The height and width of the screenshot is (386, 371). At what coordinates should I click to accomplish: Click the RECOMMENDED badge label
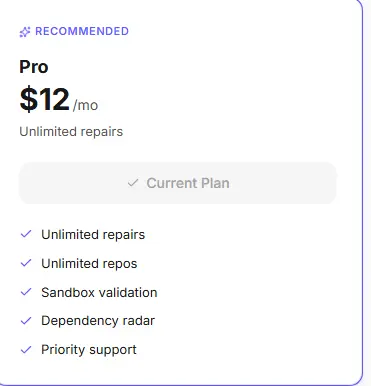[82, 31]
